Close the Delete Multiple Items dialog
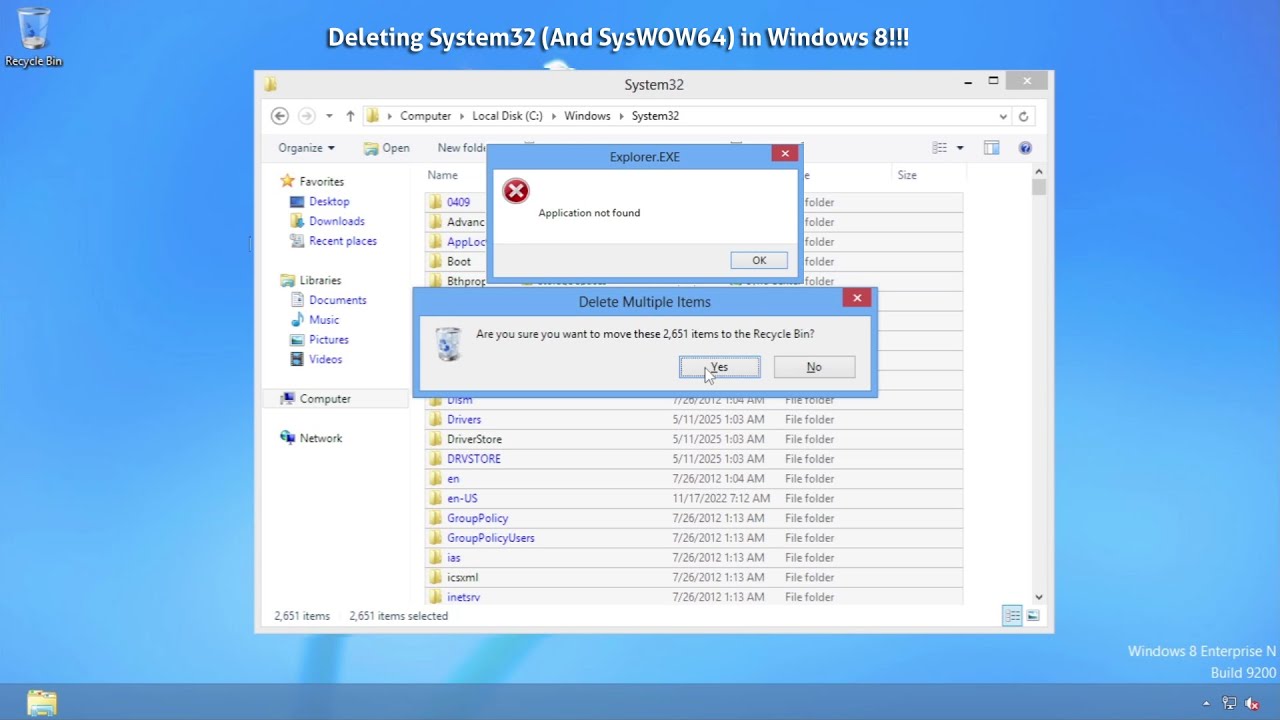 coord(857,298)
